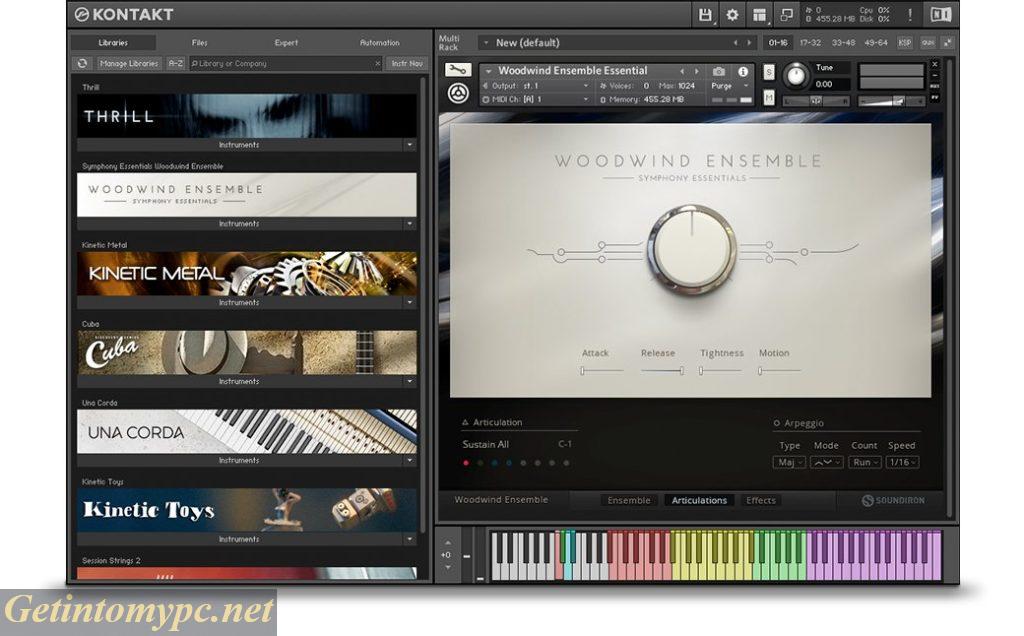Image resolution: width=1024 pixels, height=636 pixels.
Task: Toggle the aux sends panel button
Action: (x=927, y=42)
